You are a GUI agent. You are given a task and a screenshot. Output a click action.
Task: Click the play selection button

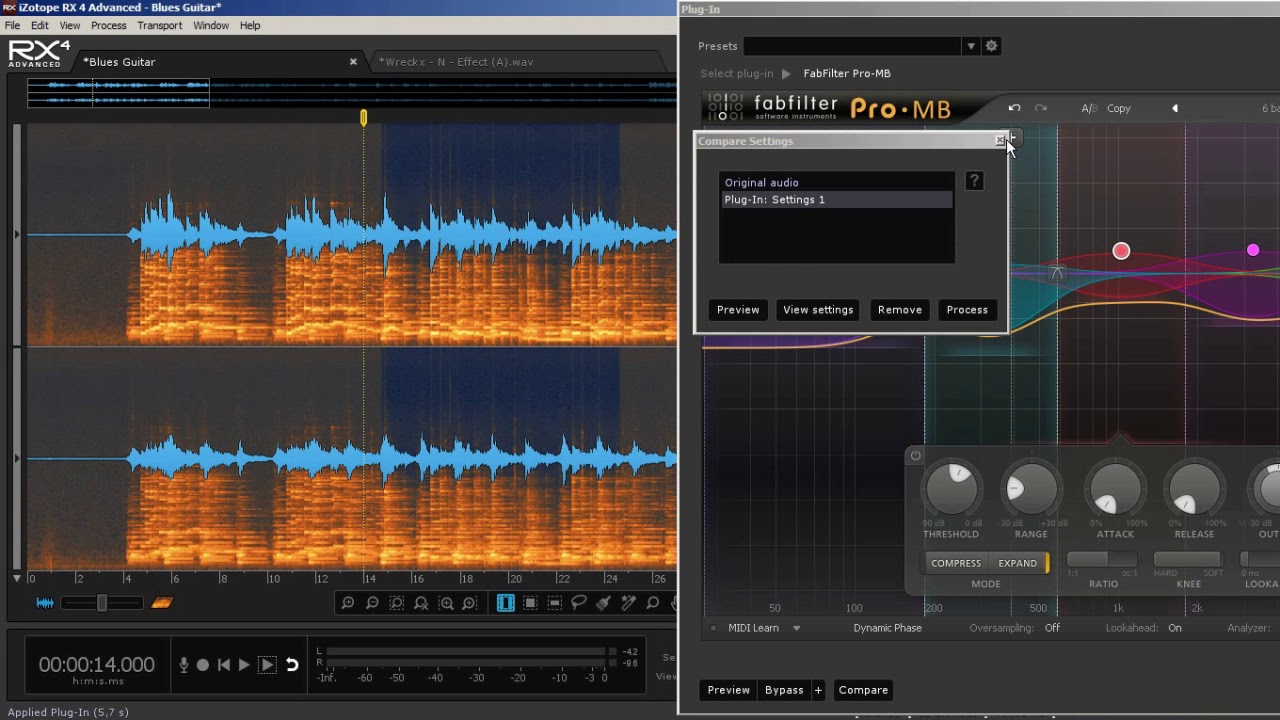pyautogui.click(x=267, y=665)
